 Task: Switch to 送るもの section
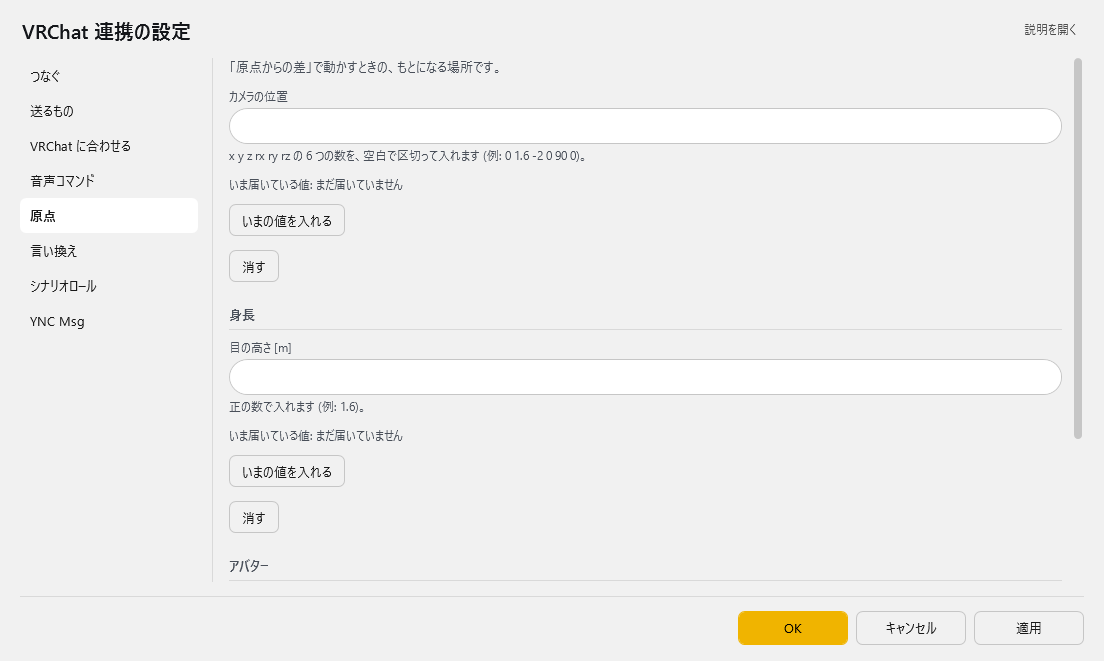(108, 111)
